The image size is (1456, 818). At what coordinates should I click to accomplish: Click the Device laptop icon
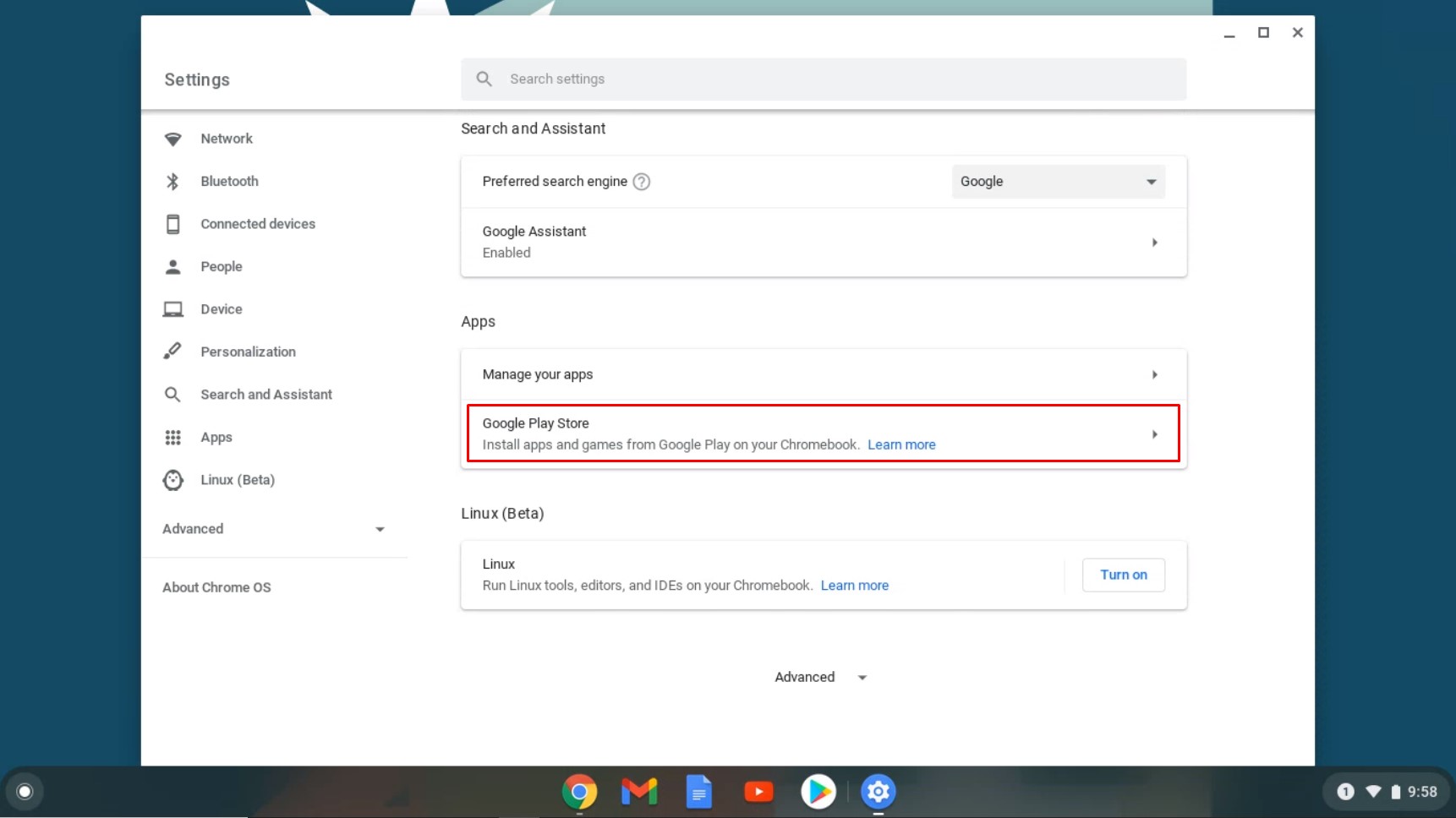pyautogui.click(x=172, y=309)
